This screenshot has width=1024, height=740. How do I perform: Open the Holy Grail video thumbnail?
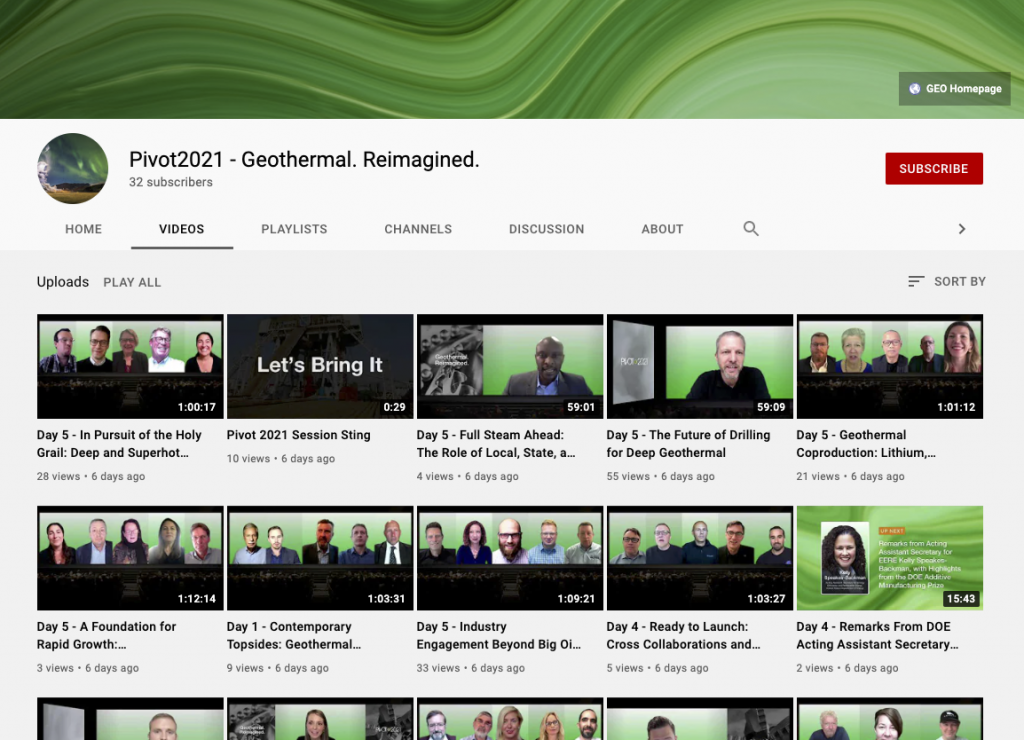130,366
